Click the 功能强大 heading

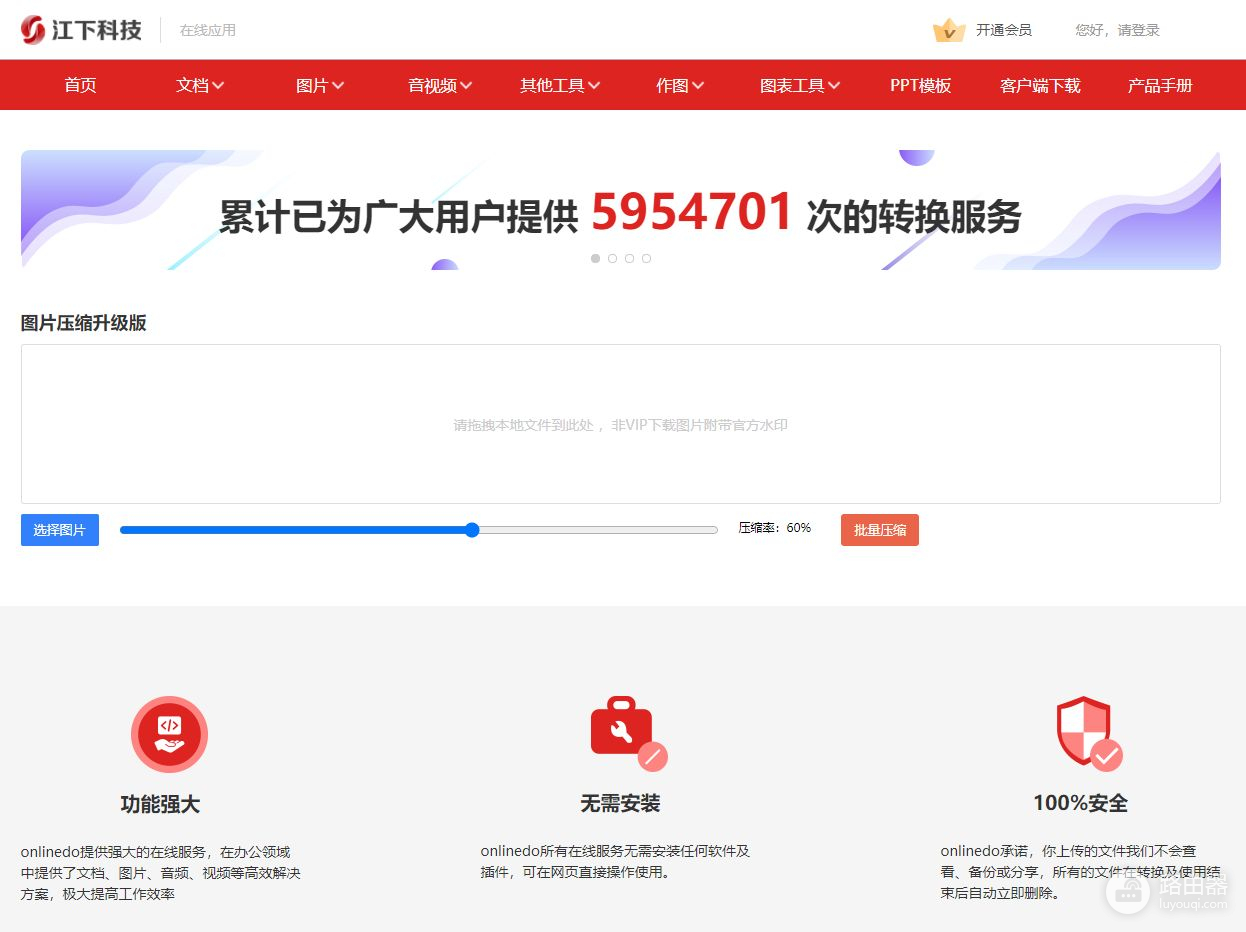pyautogui.click(x=160, y=804)
